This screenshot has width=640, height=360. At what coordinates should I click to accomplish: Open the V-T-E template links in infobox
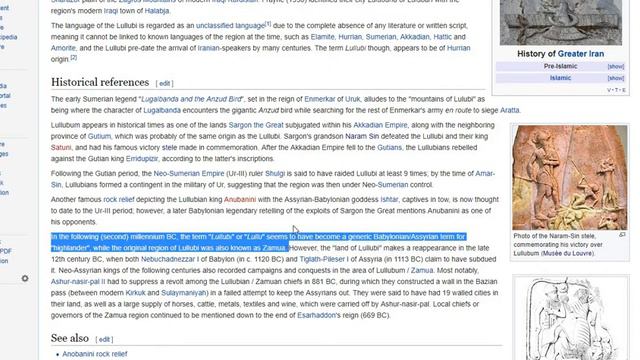pos(616,90)
